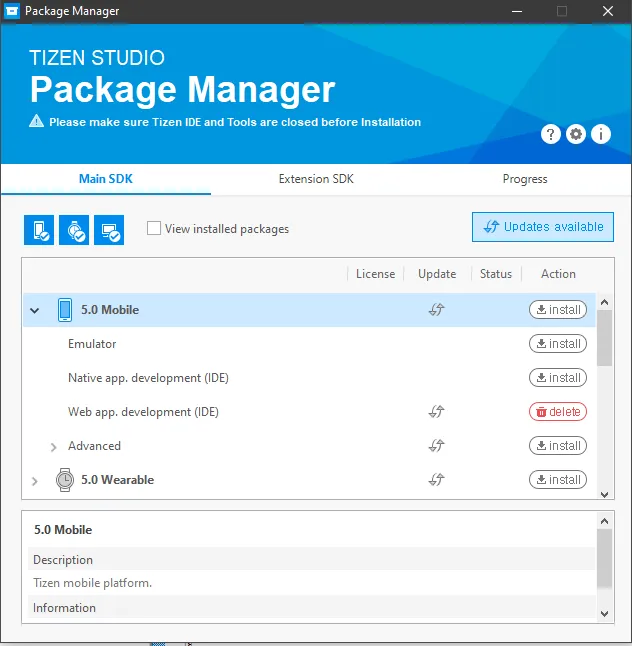Viewport: 632px width, 646px height.
Task: Click update icon for Web app. development
Action: (436, 412)
